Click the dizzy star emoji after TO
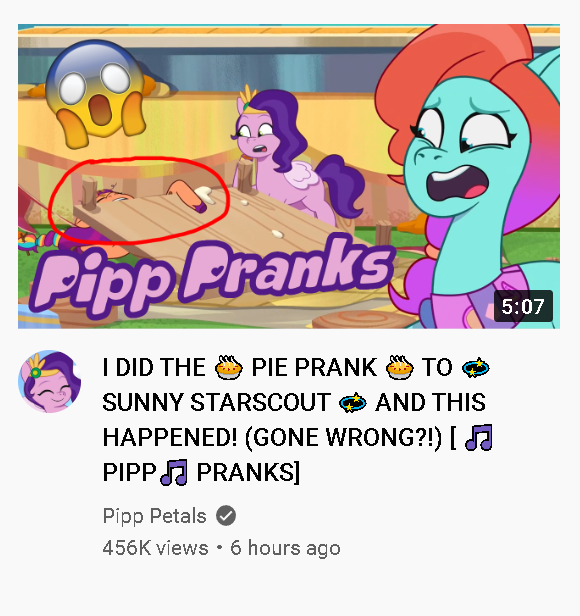Screen dimensions: 580x616 (x=475, y=368)
